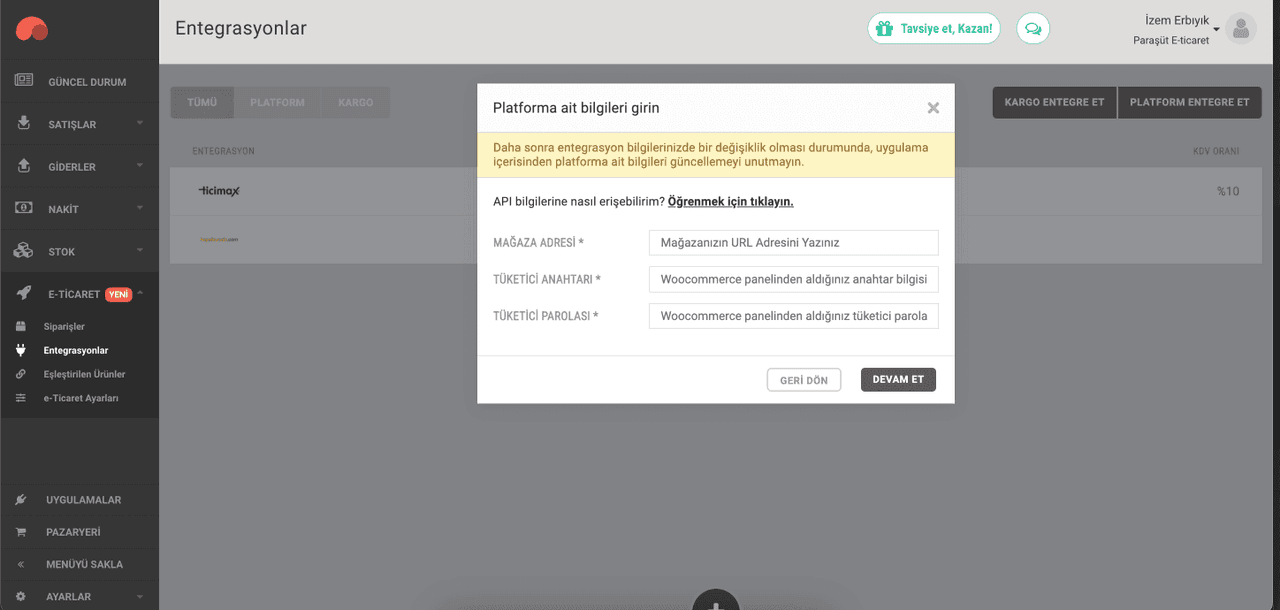Viewport: 1280px width, 610px height.
Task: Open Entegrasyonlar submenu item
Action: point(76,350)
